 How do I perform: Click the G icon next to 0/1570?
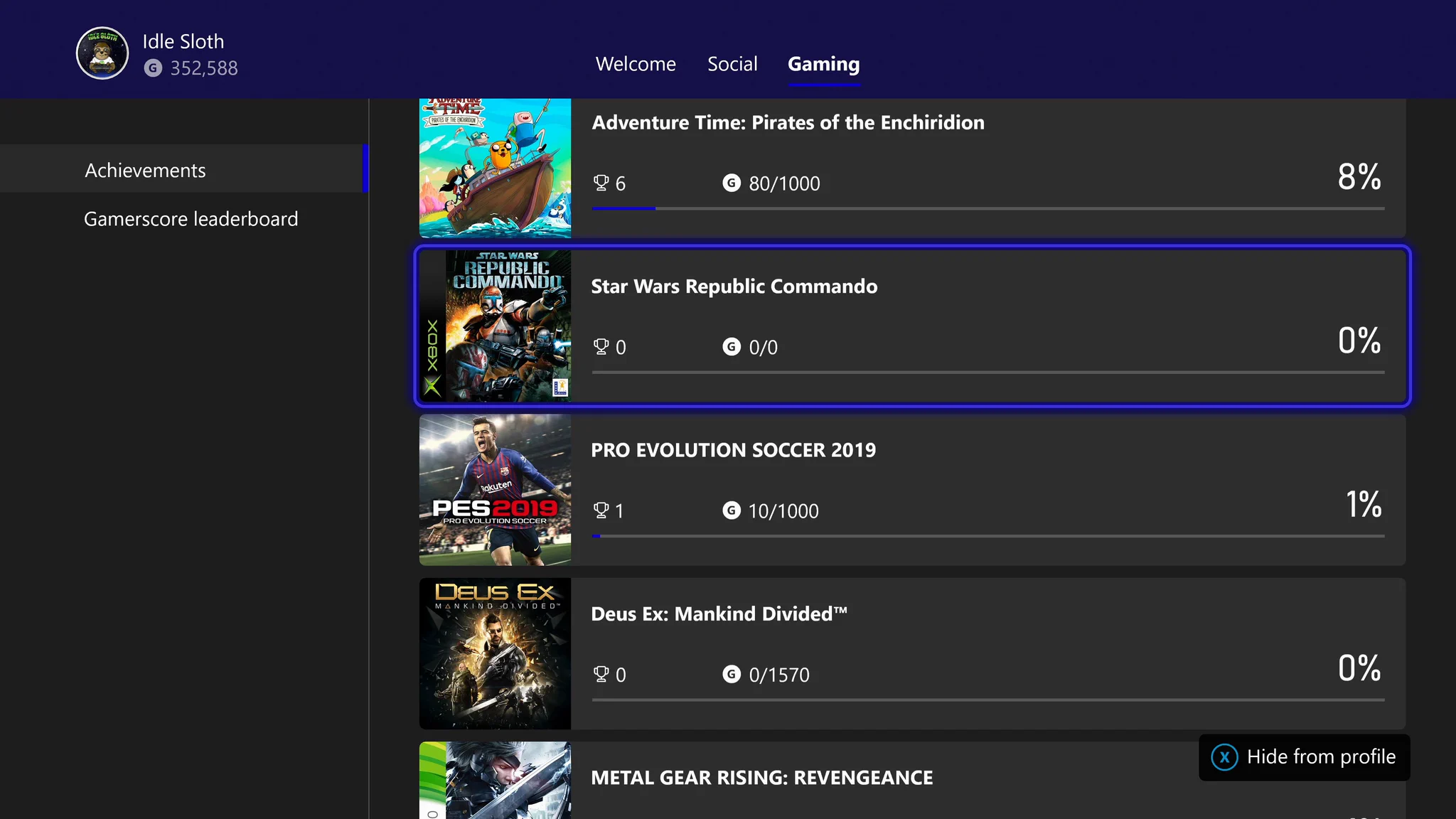732,675
